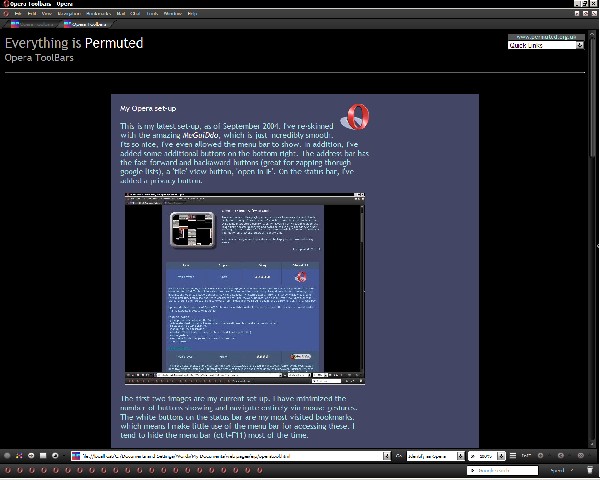
Task: Click the page's vertical scrollbar
Action: [593, 239]
